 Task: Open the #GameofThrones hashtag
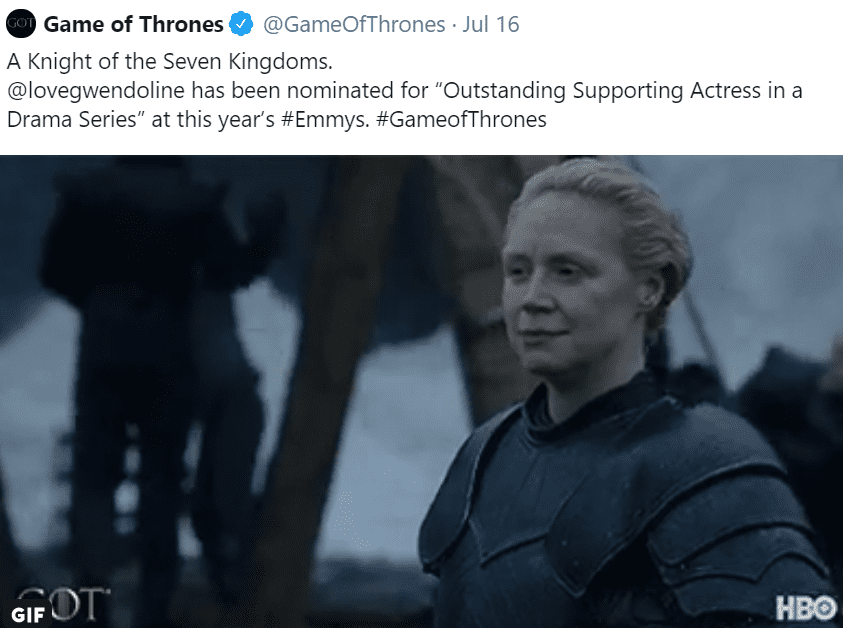tap(461, 119)
